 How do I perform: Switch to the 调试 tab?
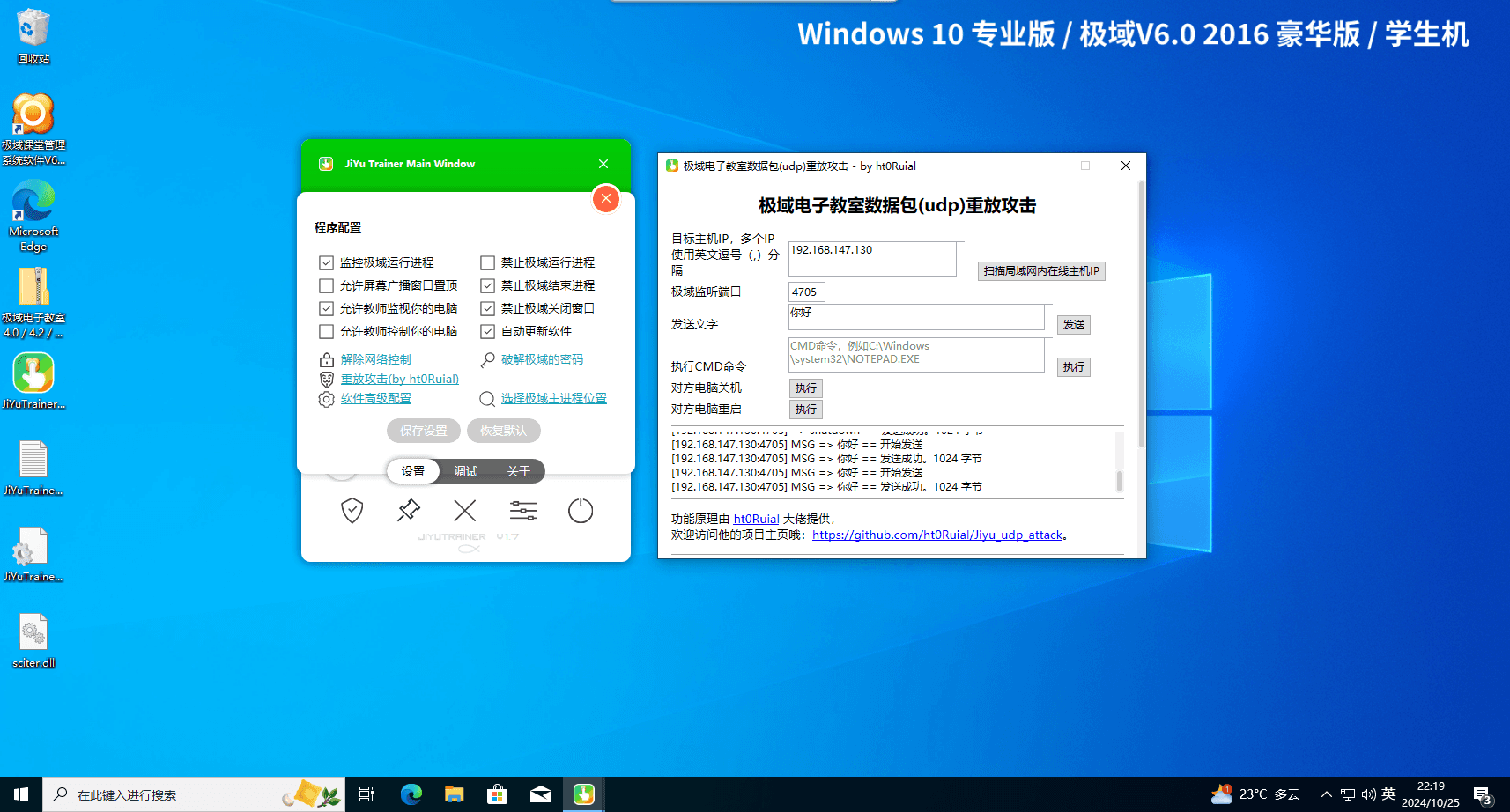coord(466,471)
